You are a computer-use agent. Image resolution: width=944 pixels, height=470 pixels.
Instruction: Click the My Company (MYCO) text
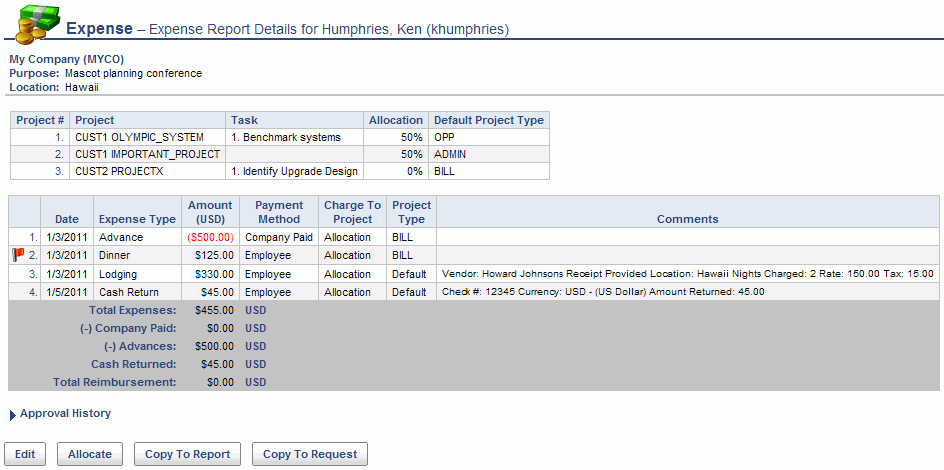click(x=67, y=60)
